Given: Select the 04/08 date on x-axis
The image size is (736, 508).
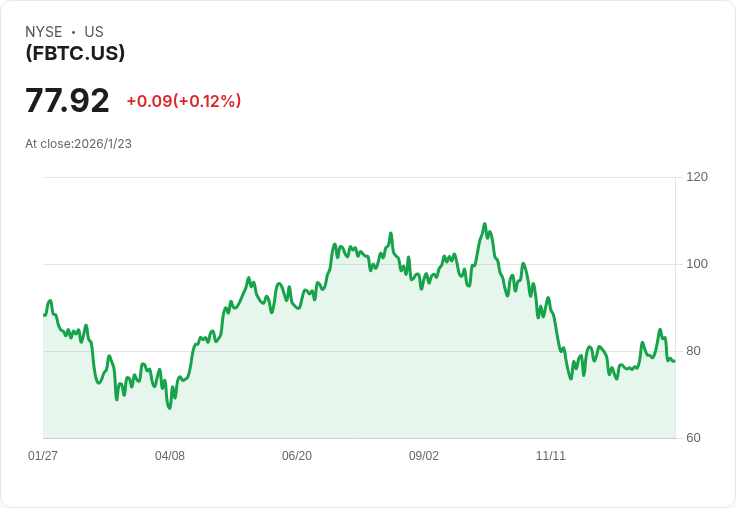Looking at the screenshot, I should (170, 456).
